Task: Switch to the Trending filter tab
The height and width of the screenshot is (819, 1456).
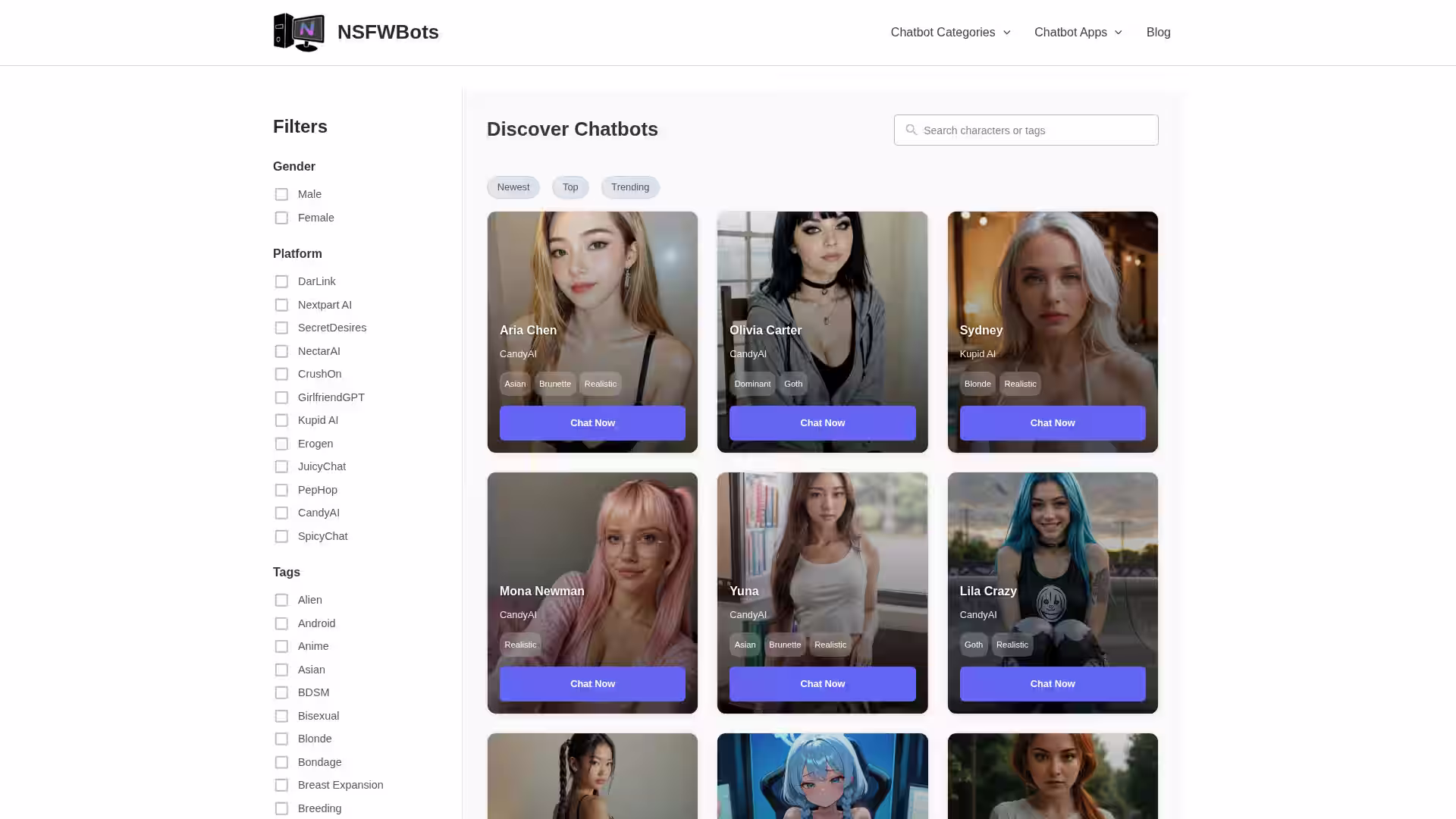Action: 629,187
